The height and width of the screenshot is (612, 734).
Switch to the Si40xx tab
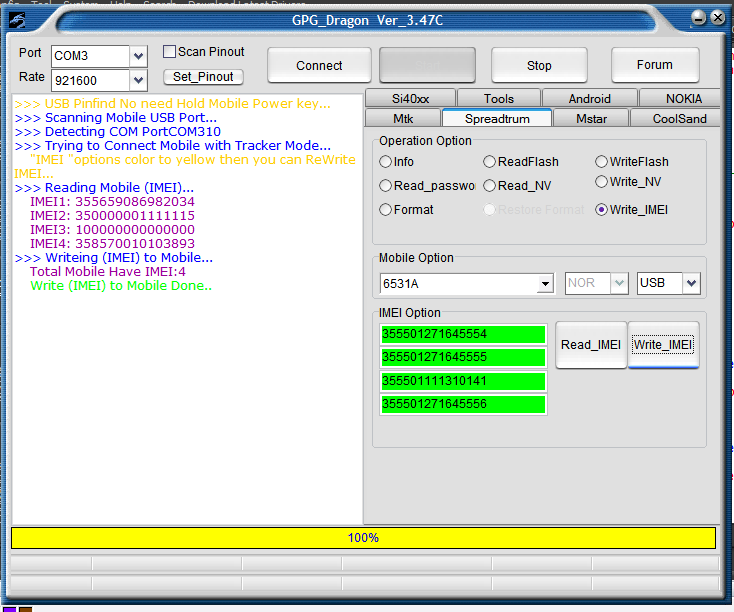pyautogui.click(x=410, y=99)
